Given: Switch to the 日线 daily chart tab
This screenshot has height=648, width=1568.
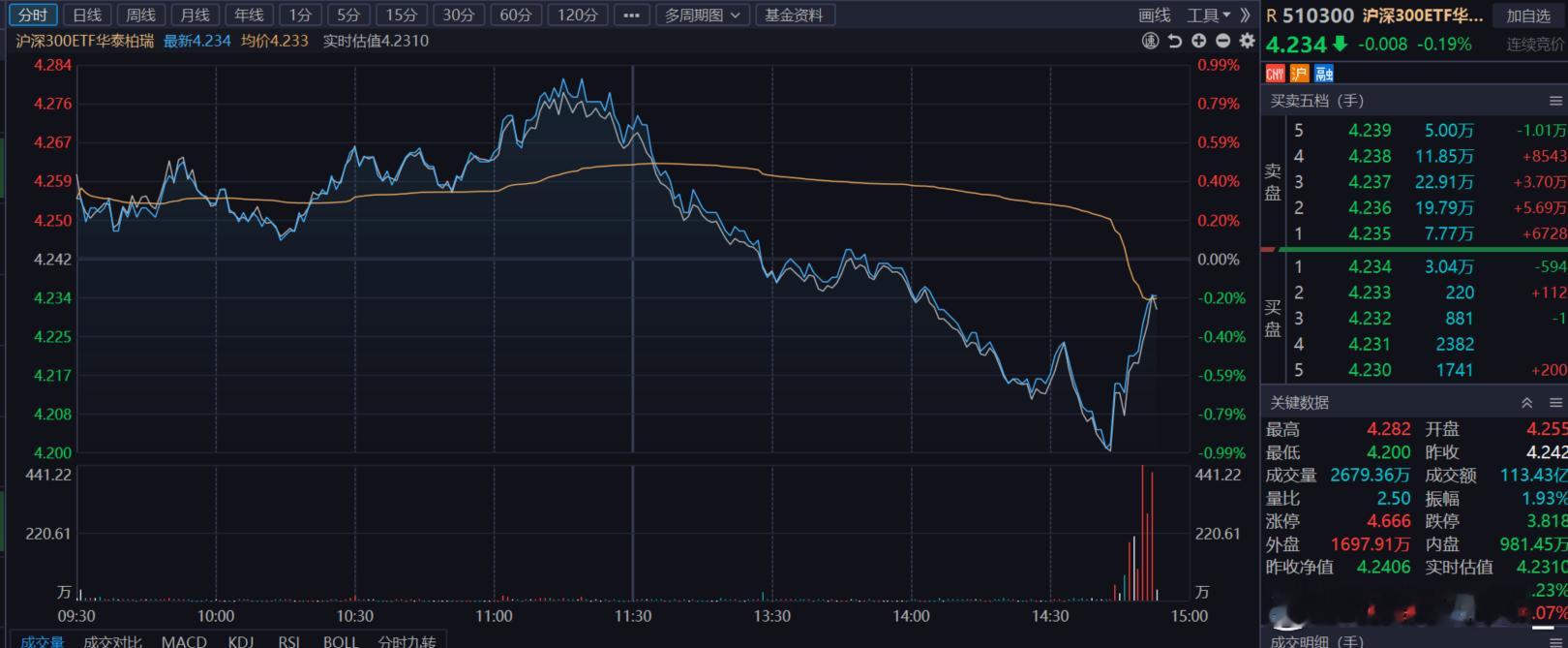Looking at the screenshot, I should pyautogui.click(x=87, y=15).
